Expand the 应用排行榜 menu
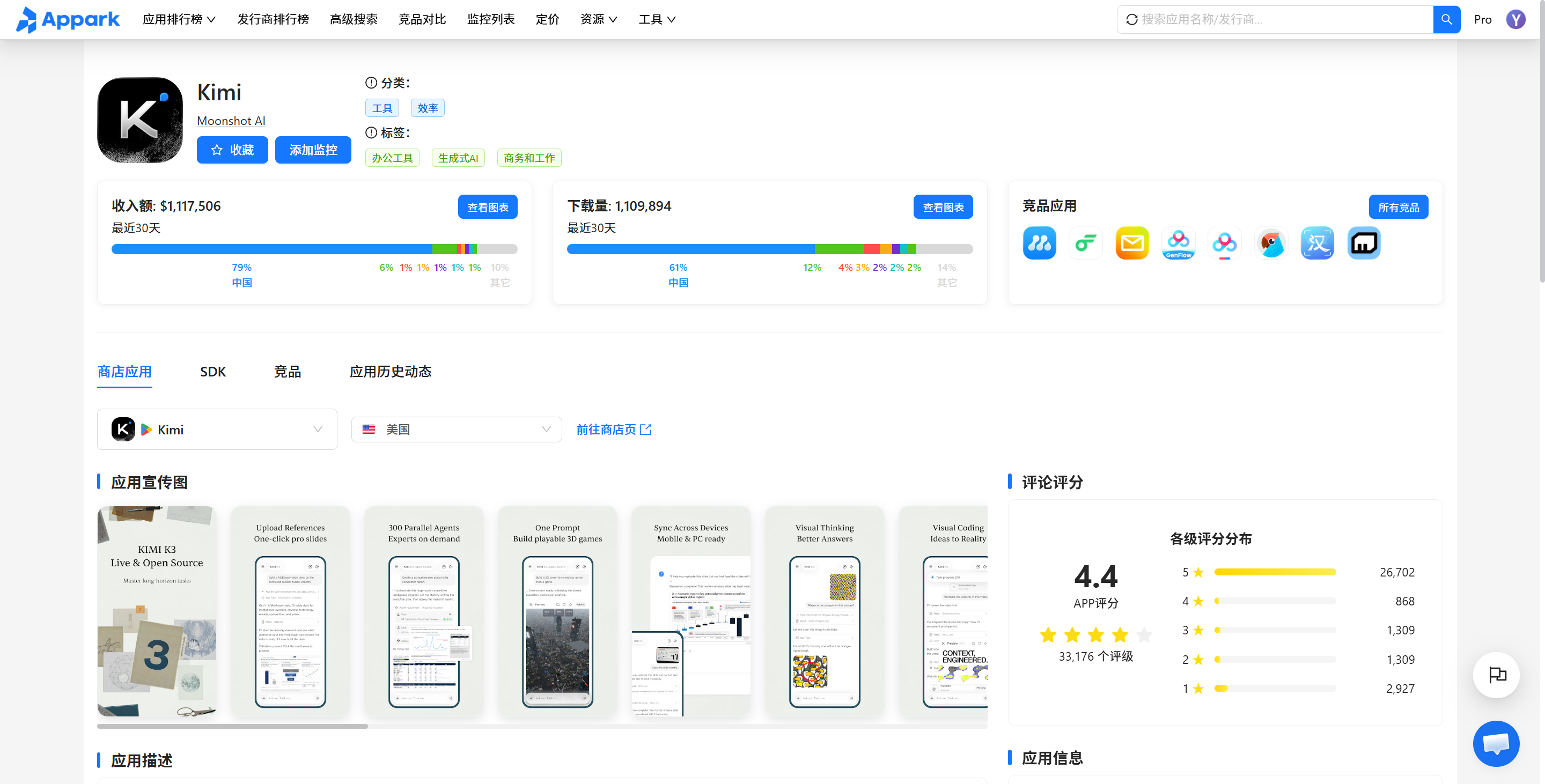This screenshot has height=784, width=1545. pos(179,20)
